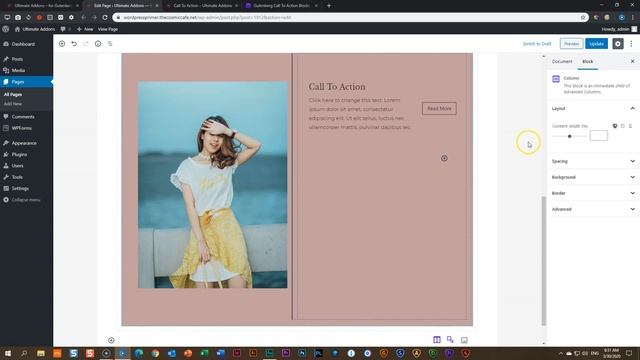The width and height of the screenshot is (640, 360).
Task: Open block navigation list icon
Action: [x=110, y=44]
